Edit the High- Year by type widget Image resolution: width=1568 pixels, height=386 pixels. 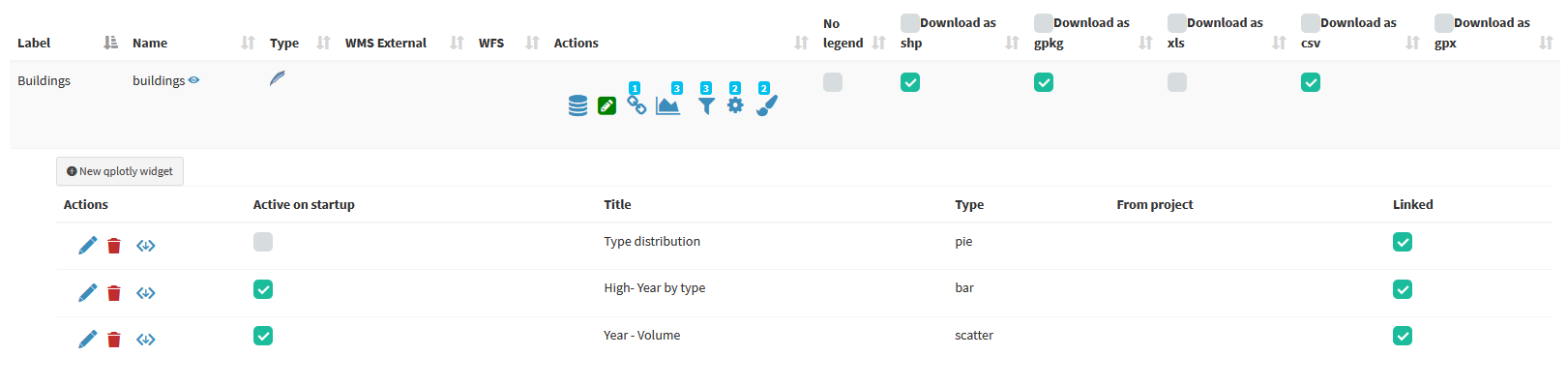coord(87,293)
